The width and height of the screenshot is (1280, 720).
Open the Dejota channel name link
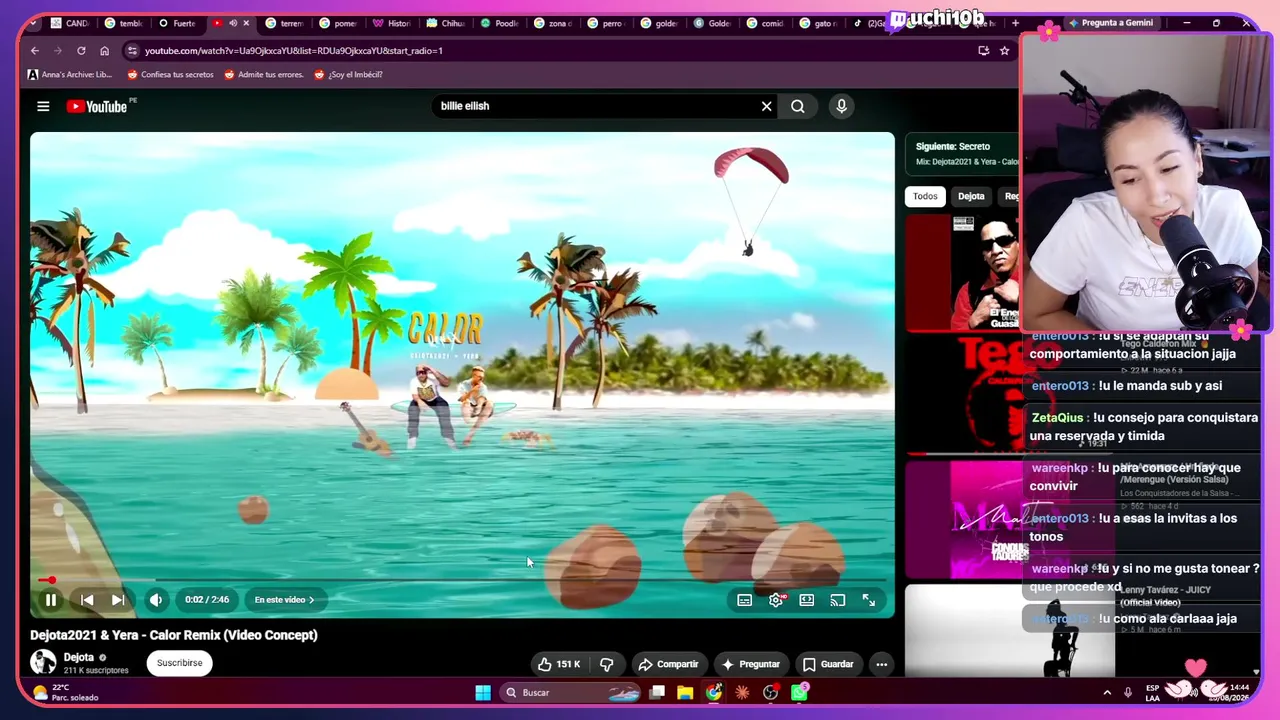(x=79, y=657)
